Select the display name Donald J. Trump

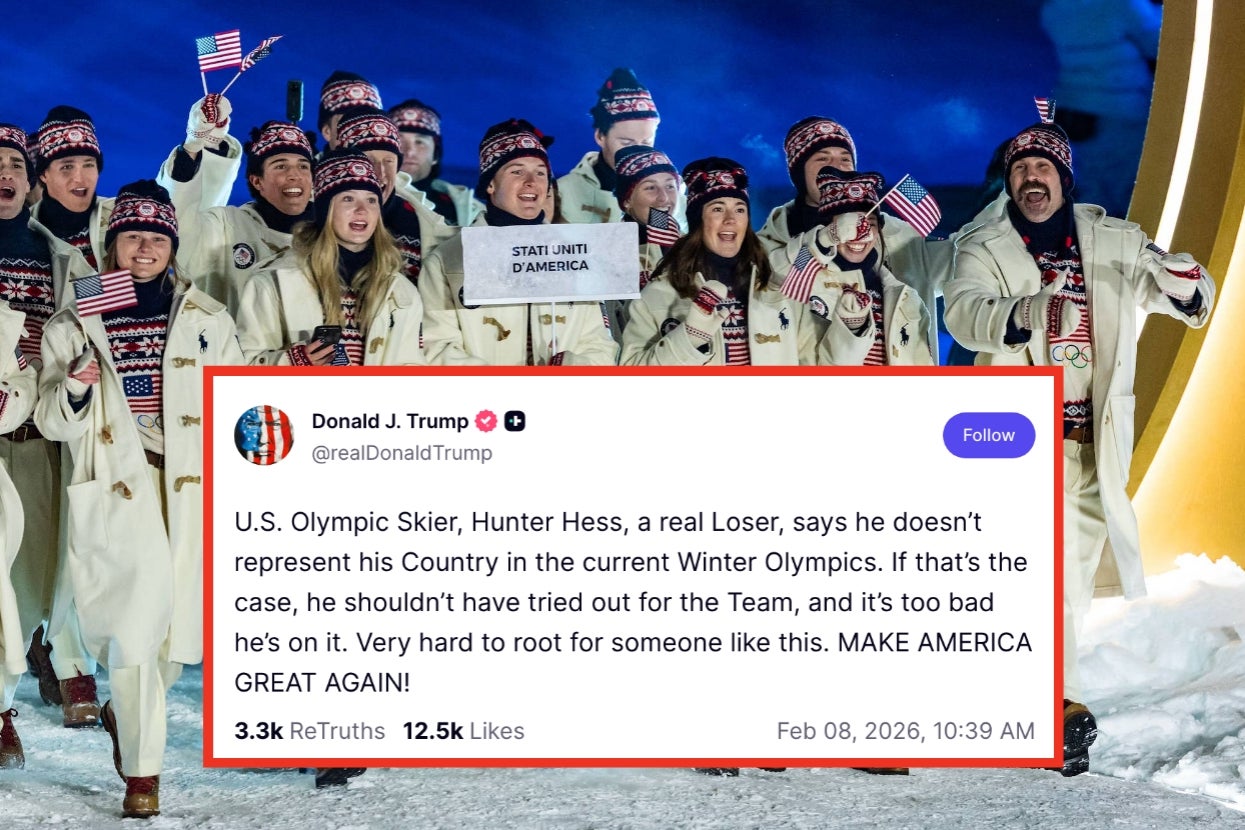coord(390,421)
